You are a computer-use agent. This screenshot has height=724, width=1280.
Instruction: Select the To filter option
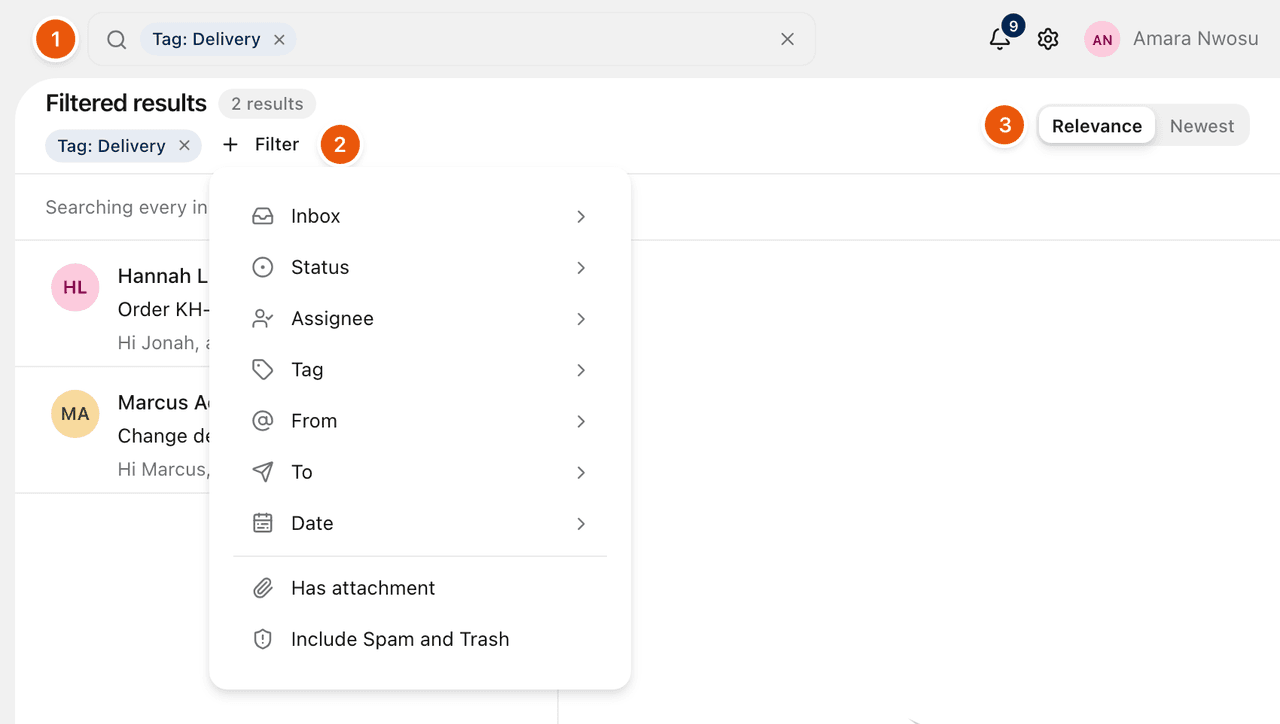click(420, 472)
